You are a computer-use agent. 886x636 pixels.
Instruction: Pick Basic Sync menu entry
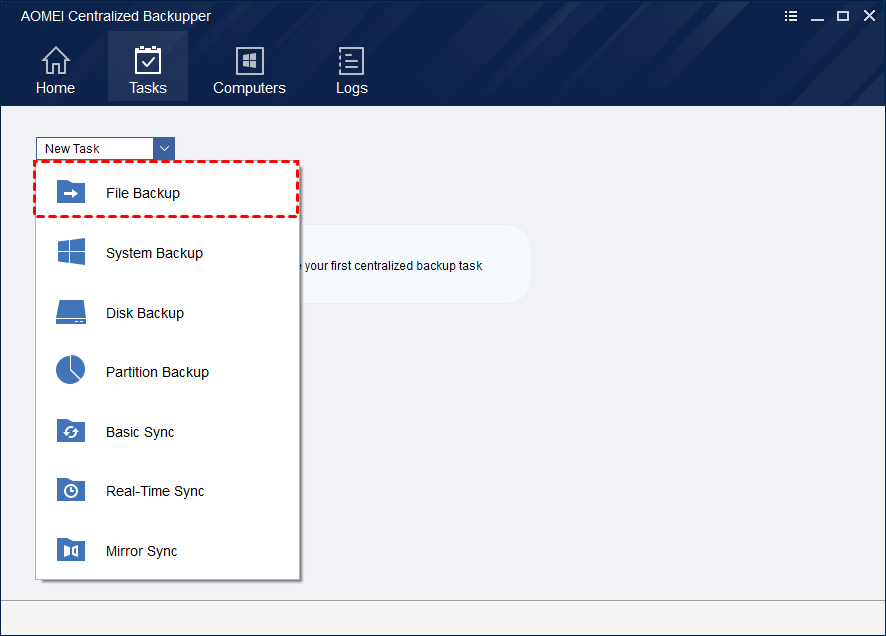point(167,432)
